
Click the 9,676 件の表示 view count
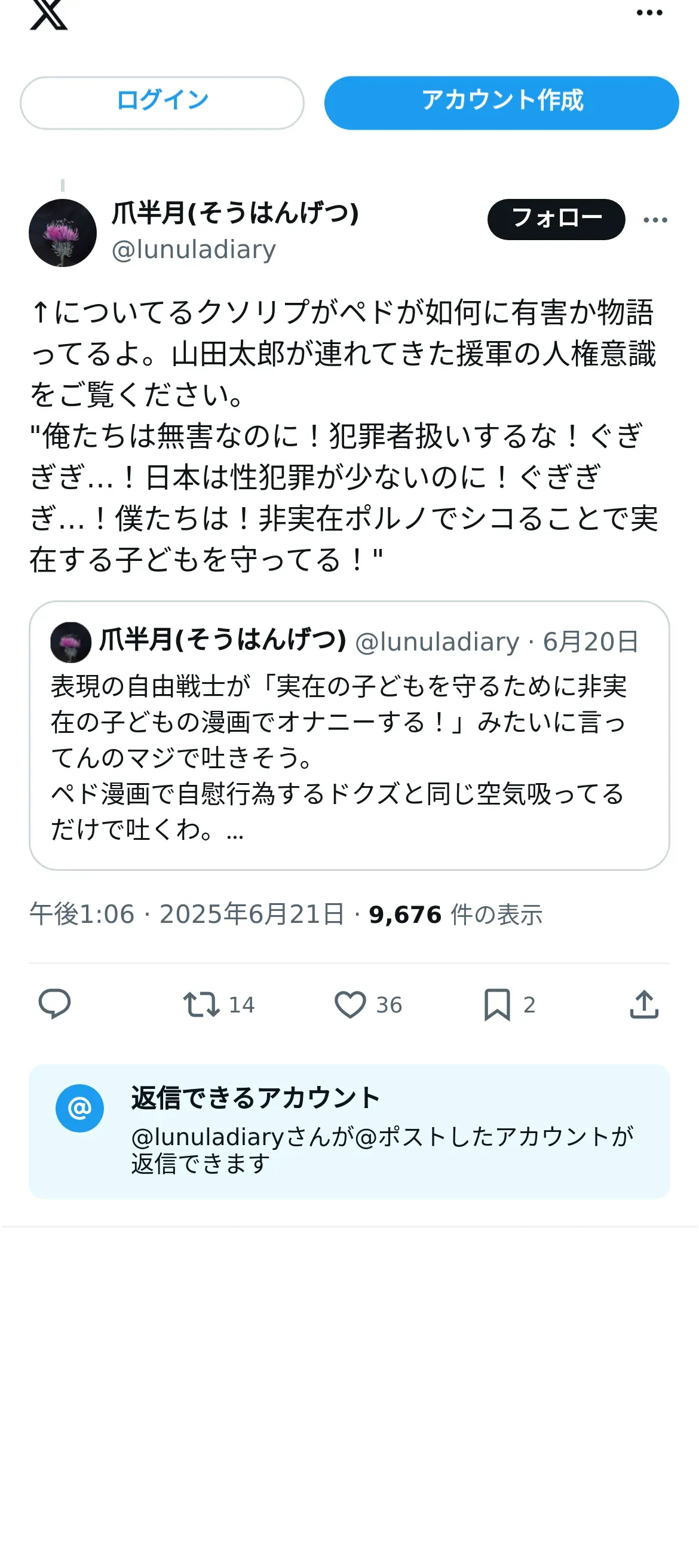455,915
